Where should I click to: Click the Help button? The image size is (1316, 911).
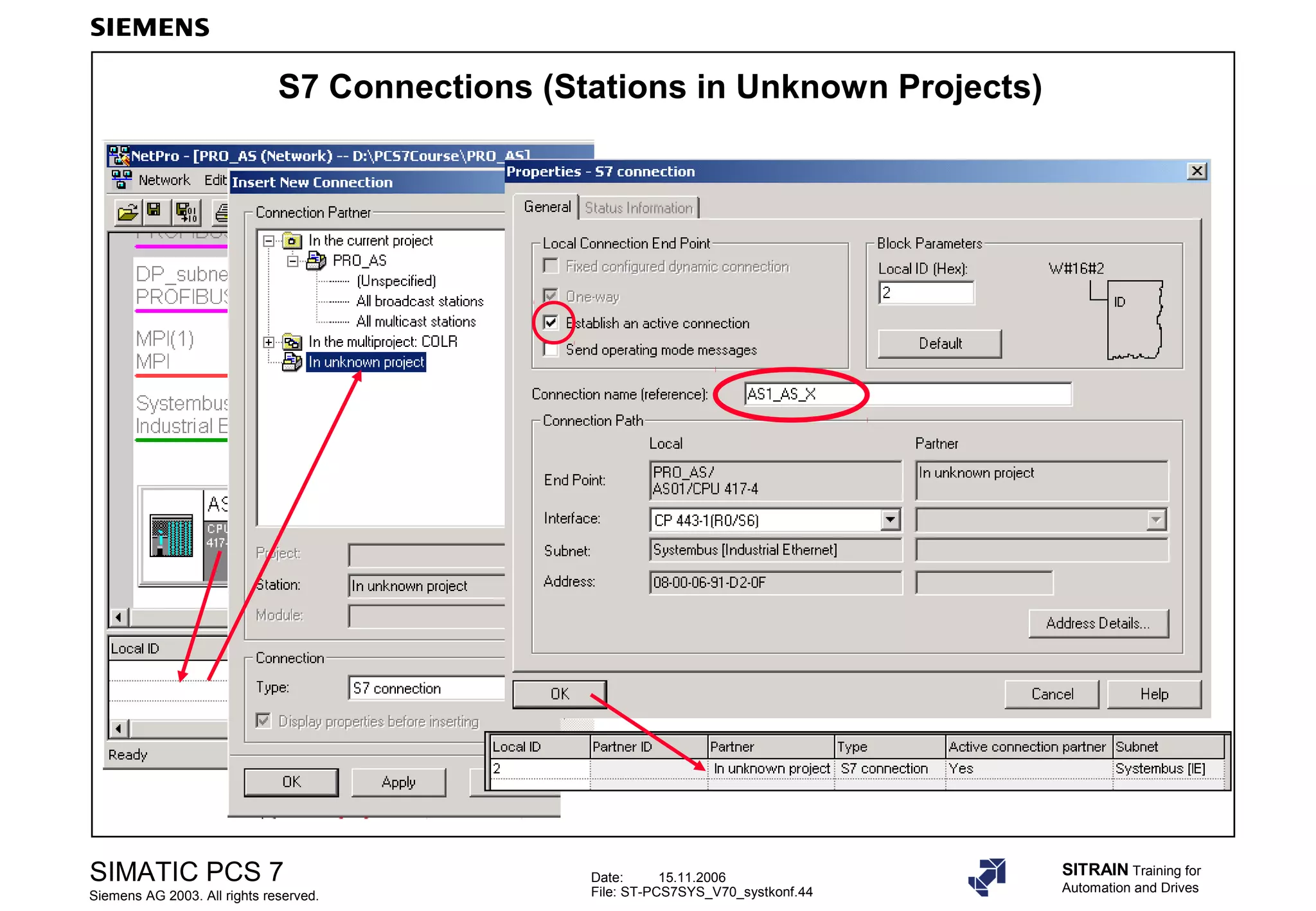coord(1154,694)
